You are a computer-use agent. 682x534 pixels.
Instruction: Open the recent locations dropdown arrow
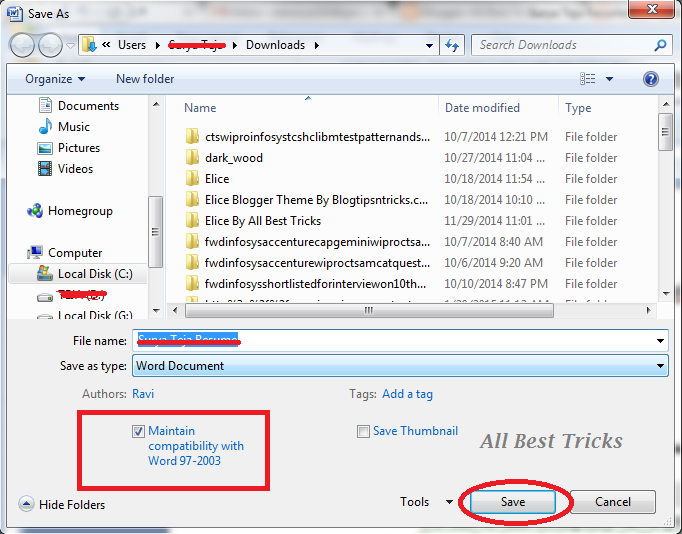(x=70, y=45)
